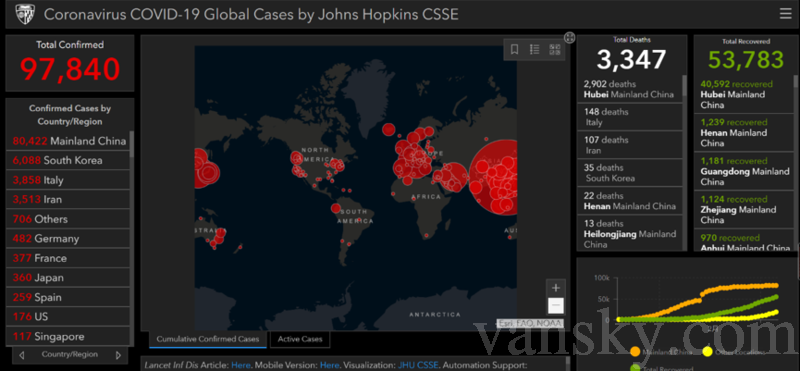This screenshot has width=800, height=371.
Task: Switch to Cumulative Confirmed Cases tab
Action: tap(208, 339)
